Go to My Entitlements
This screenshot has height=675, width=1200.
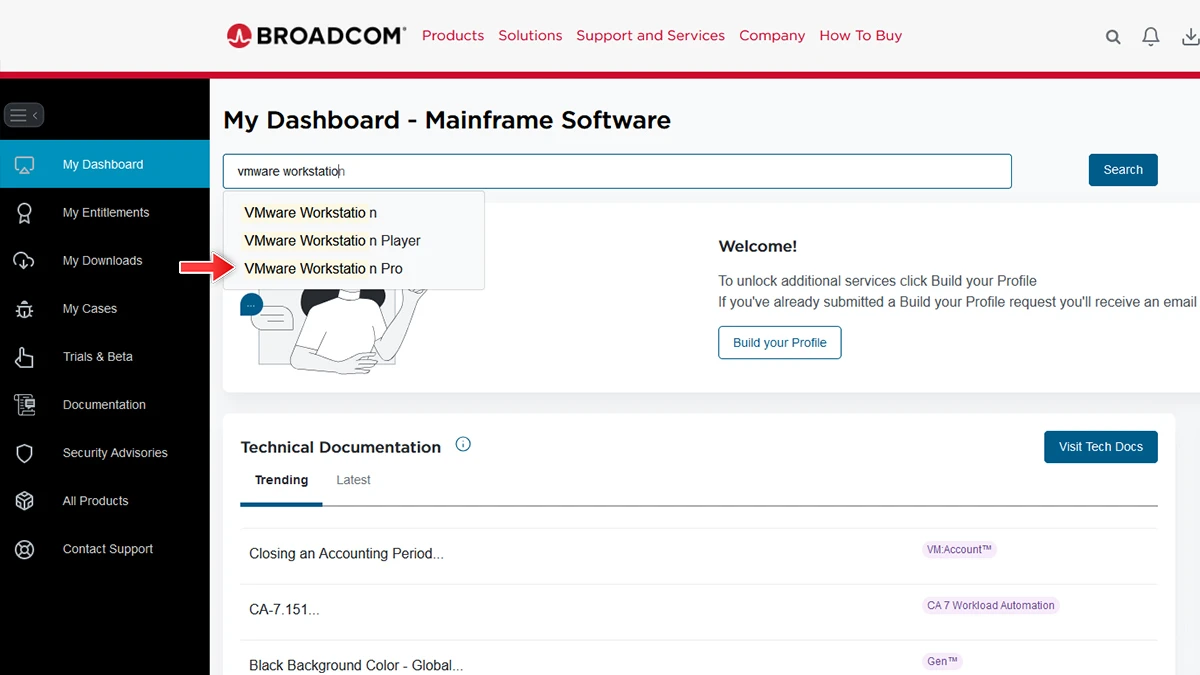[x=105, y=212]
